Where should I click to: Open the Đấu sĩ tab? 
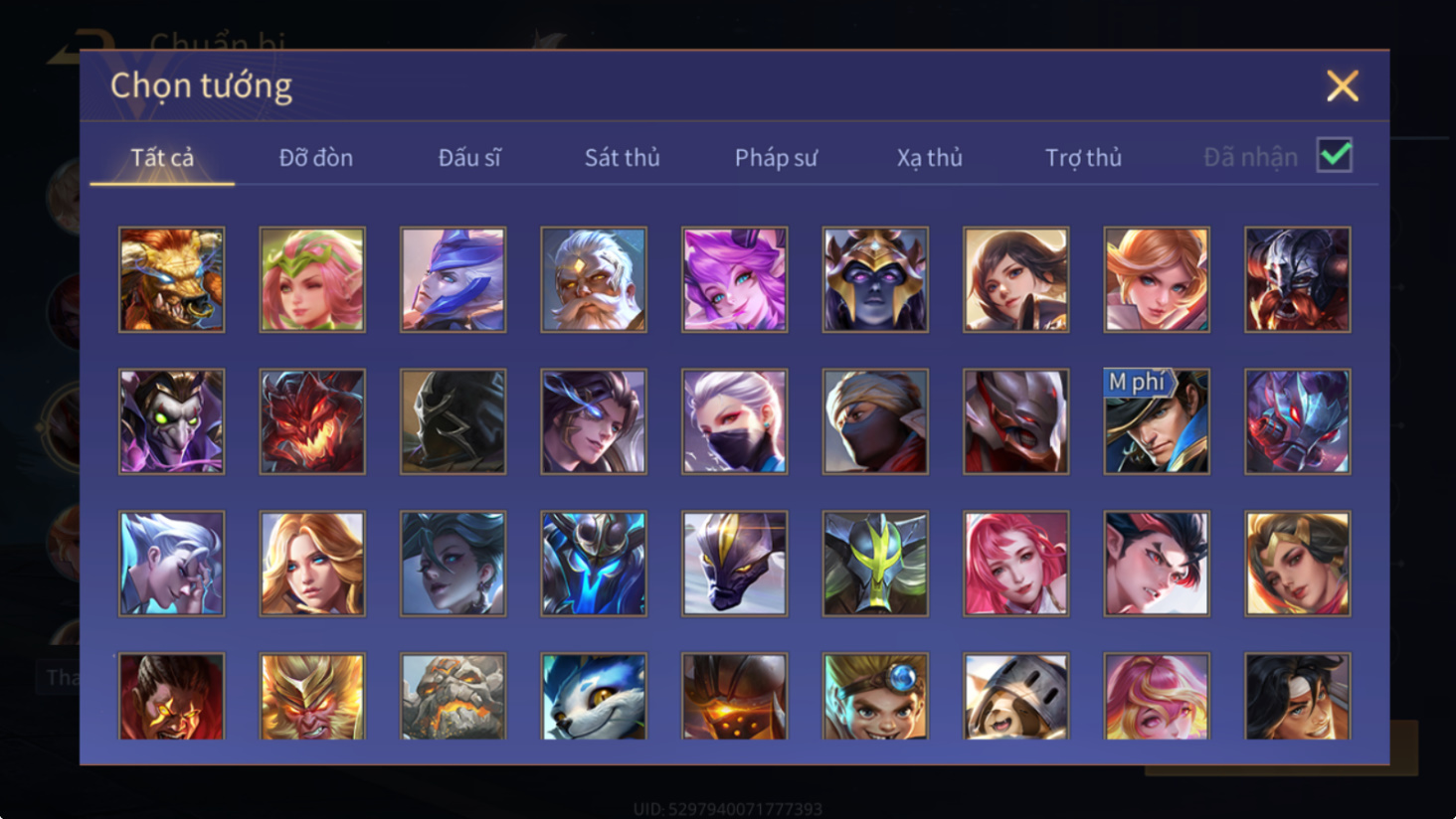click(x=469, y=157)
